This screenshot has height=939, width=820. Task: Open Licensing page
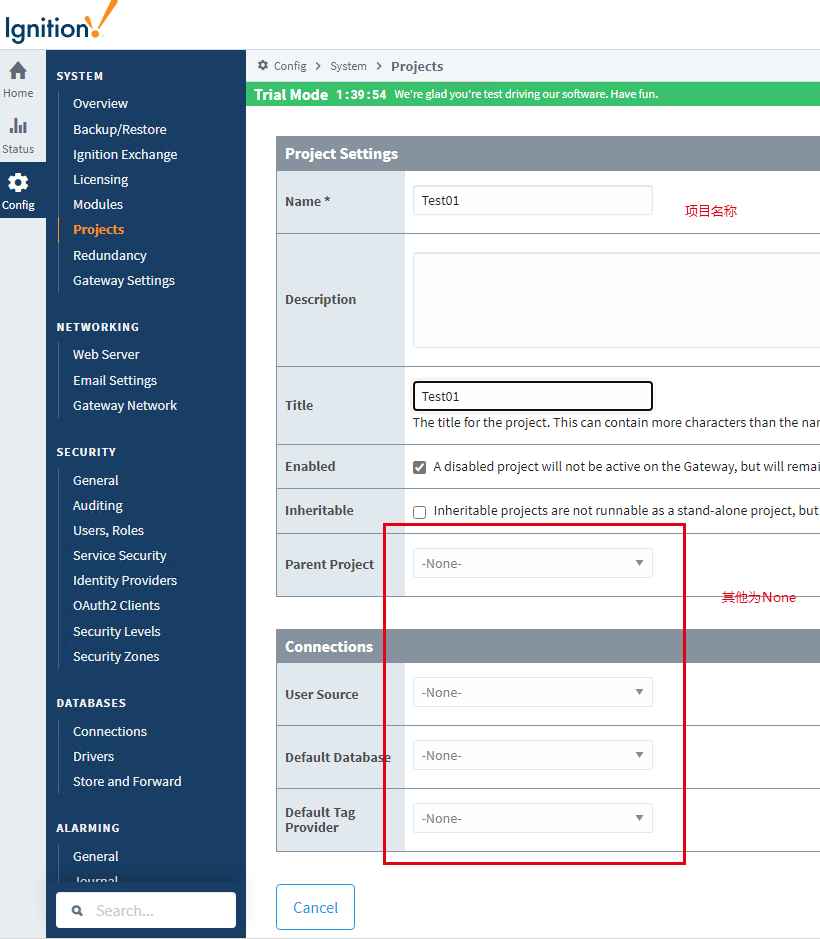(x=101, y=180)
